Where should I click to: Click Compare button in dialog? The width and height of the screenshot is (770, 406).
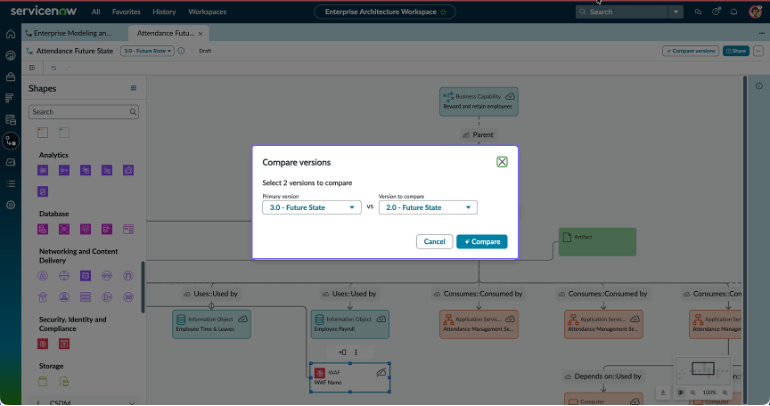point(481,242)
